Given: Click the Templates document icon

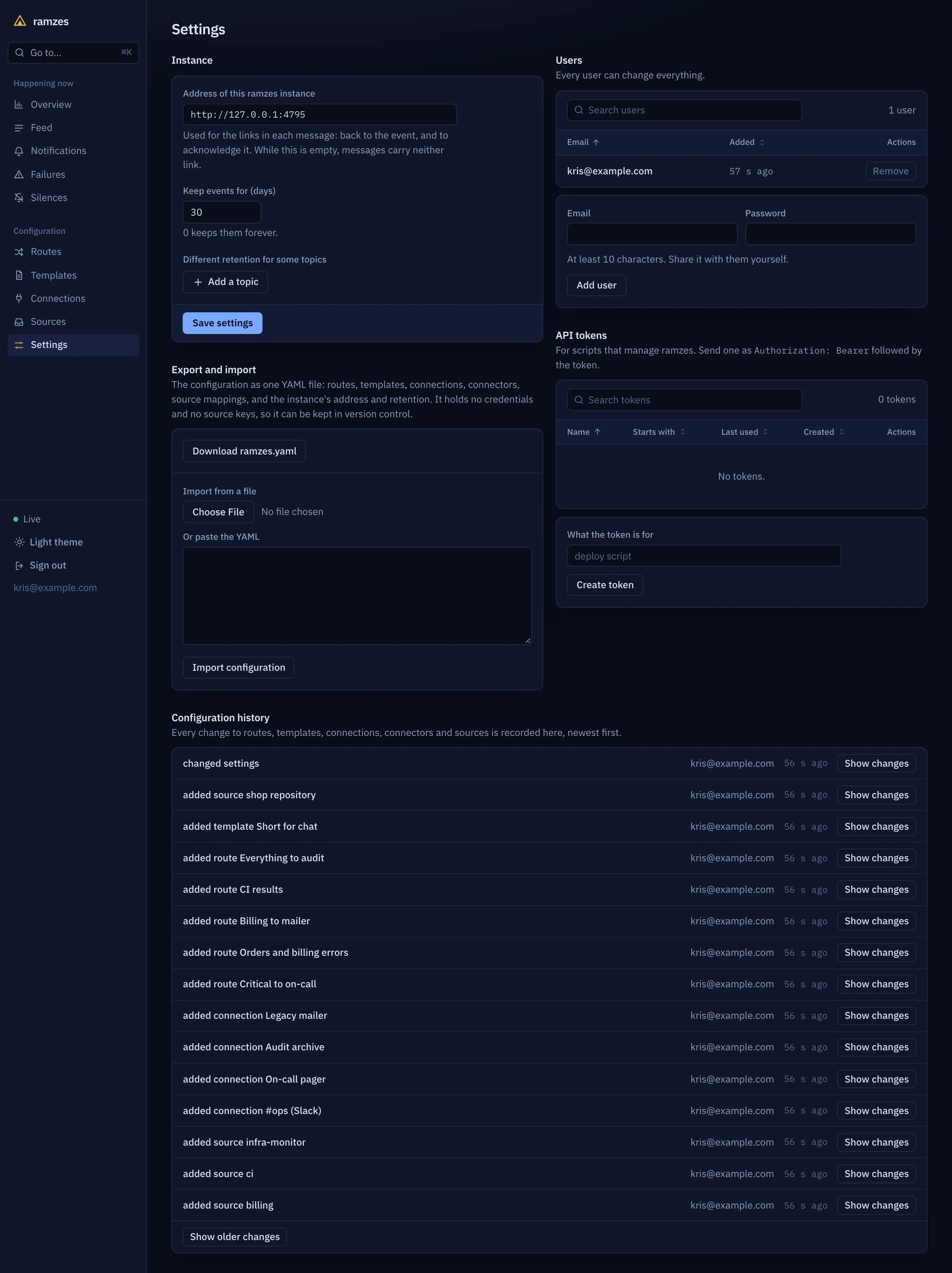Looking at the screenshot, I should 19,275.
